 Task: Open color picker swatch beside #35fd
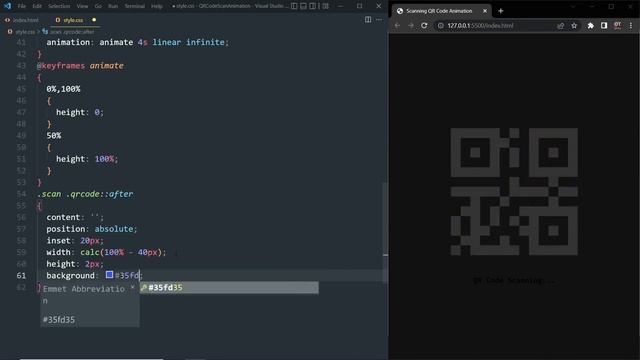tap(109, 275)
